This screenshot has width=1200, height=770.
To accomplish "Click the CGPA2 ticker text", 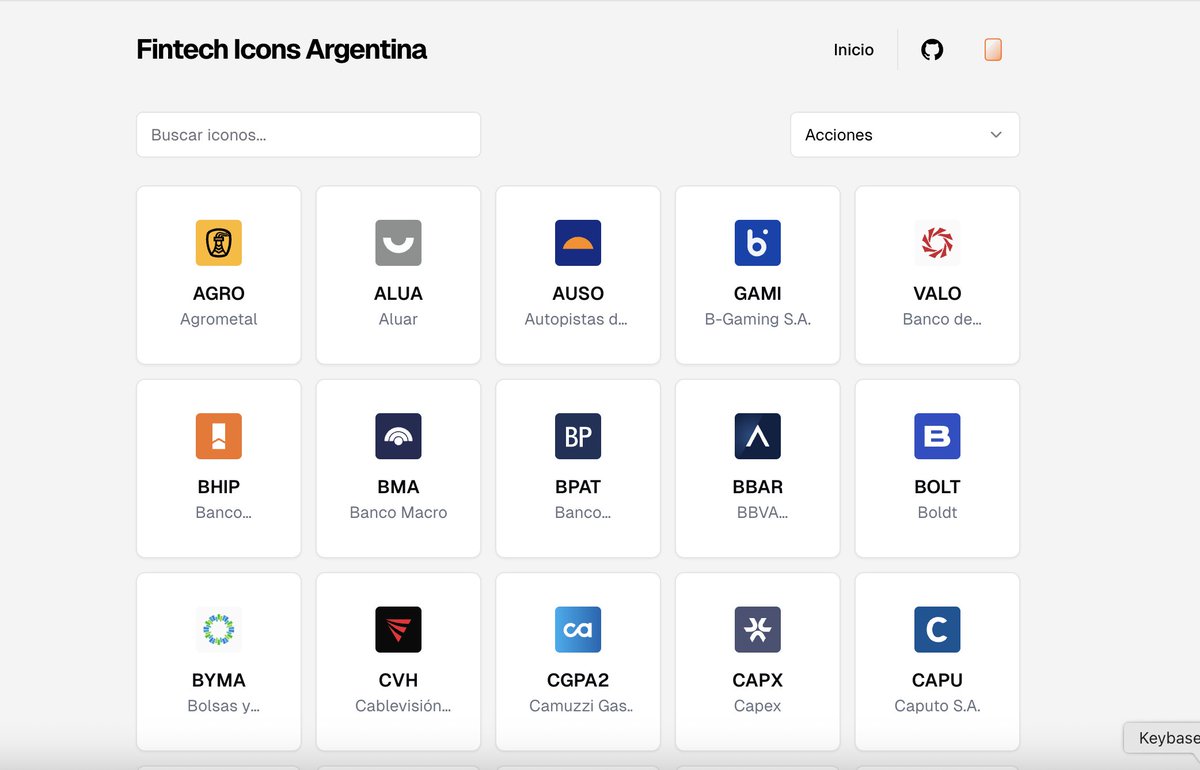I will [x=578, y=680].
